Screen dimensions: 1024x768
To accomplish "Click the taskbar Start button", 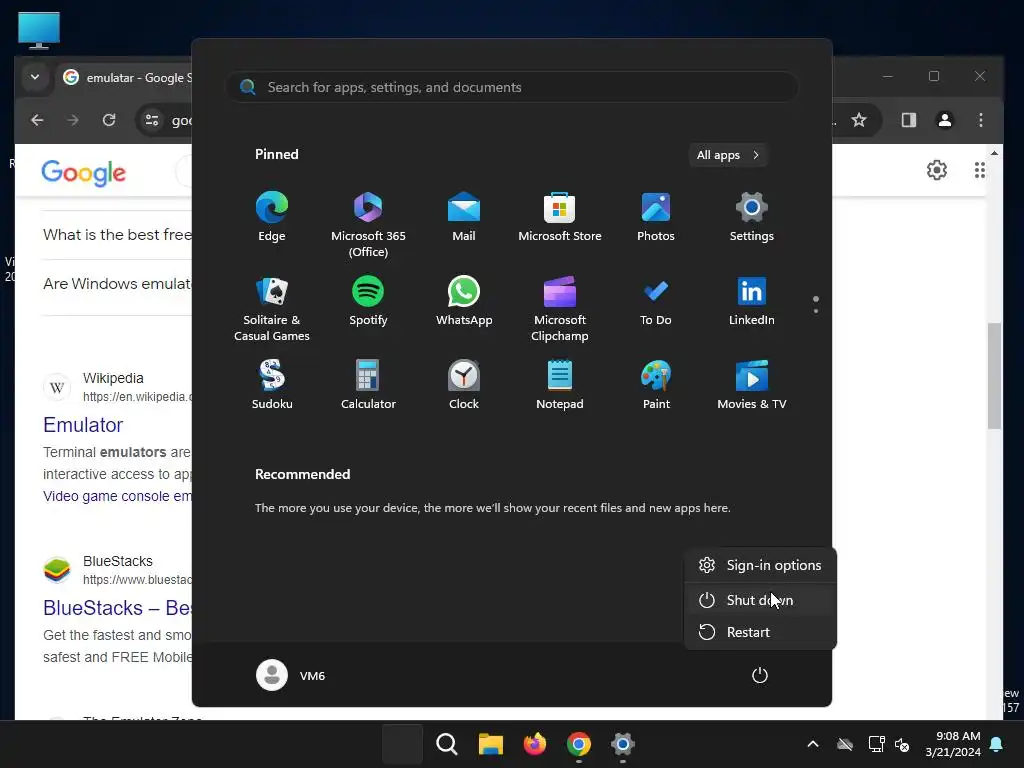I will (x=402, y=744).
